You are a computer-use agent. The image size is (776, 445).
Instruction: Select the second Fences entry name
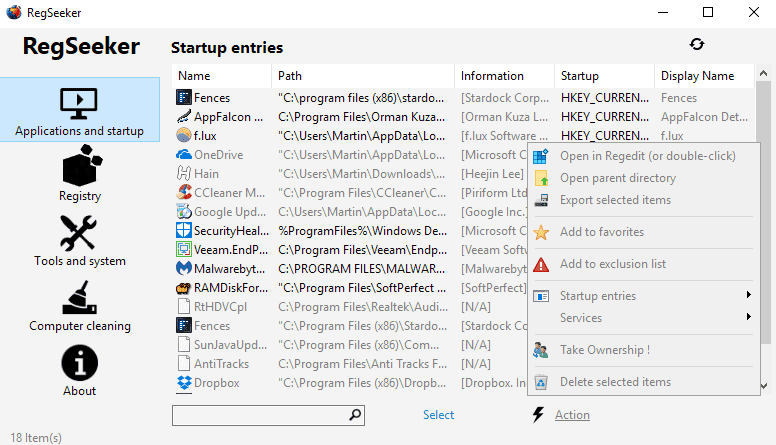[x=212, y=326]
